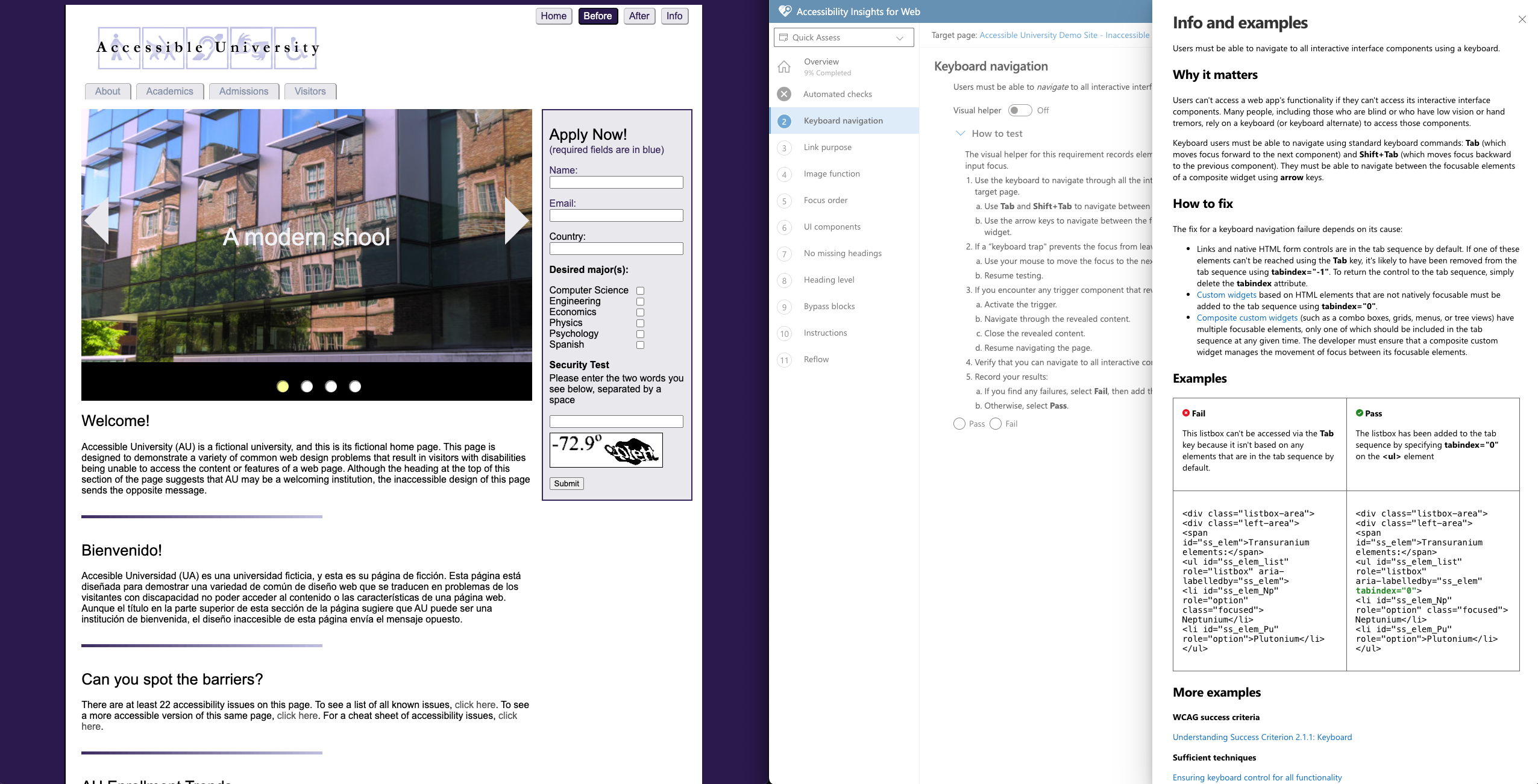This screenshot has height=784, width=1538.
Task: Open Overview 9% Completed item
Action: pos(844,66)
